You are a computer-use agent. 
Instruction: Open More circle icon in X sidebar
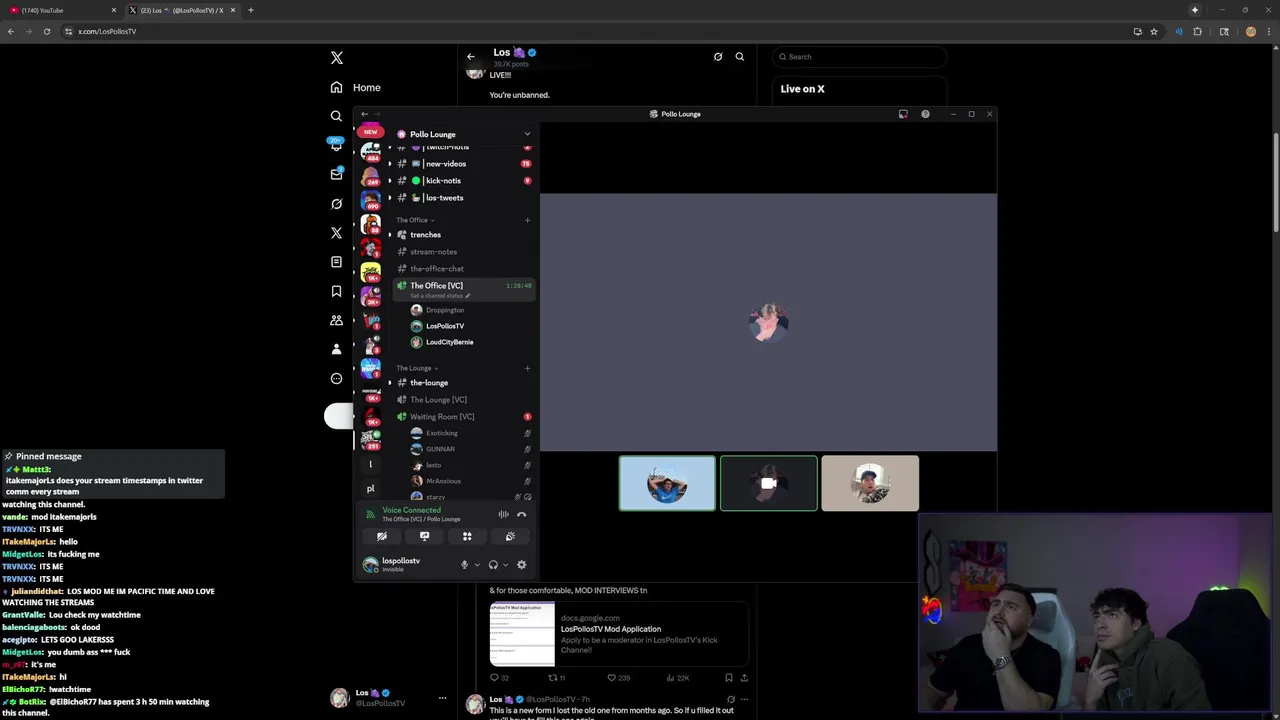point(337,378)
